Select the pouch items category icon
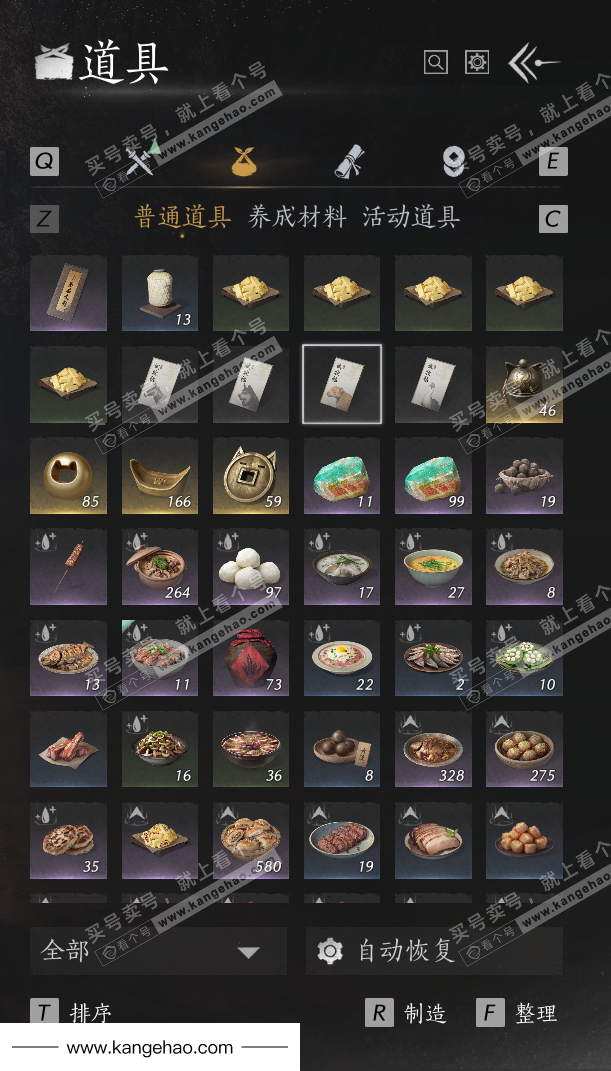The height and width of the screenshot is (1071, 611). 246,161
